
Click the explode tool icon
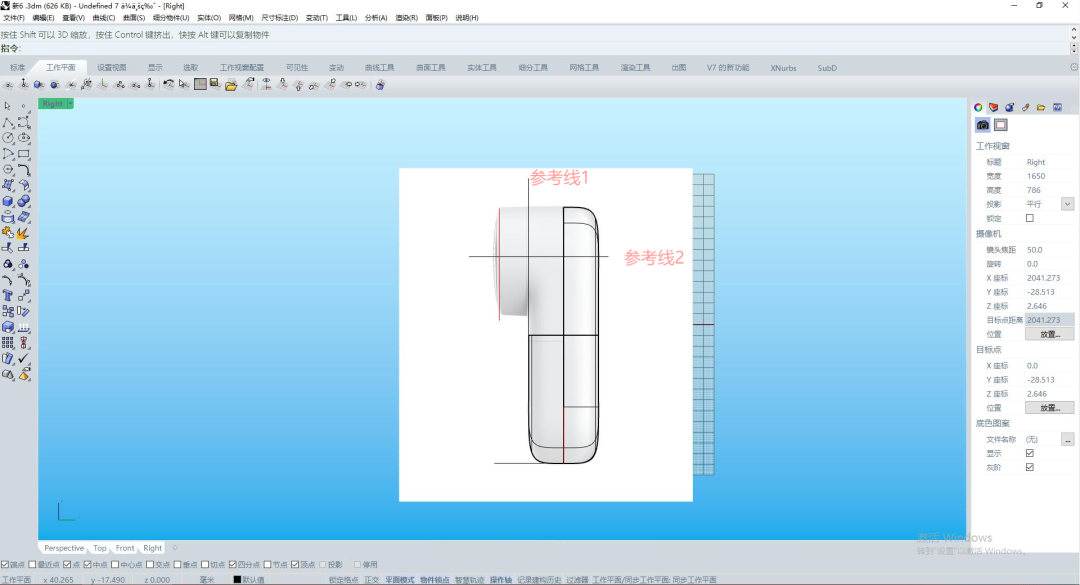24,232
